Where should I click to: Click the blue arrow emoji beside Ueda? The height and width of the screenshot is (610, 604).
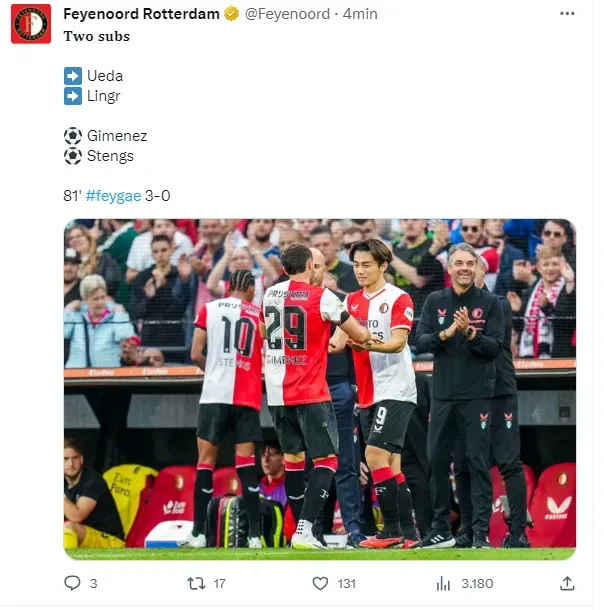pyautogui.click(x=73, y=76)
